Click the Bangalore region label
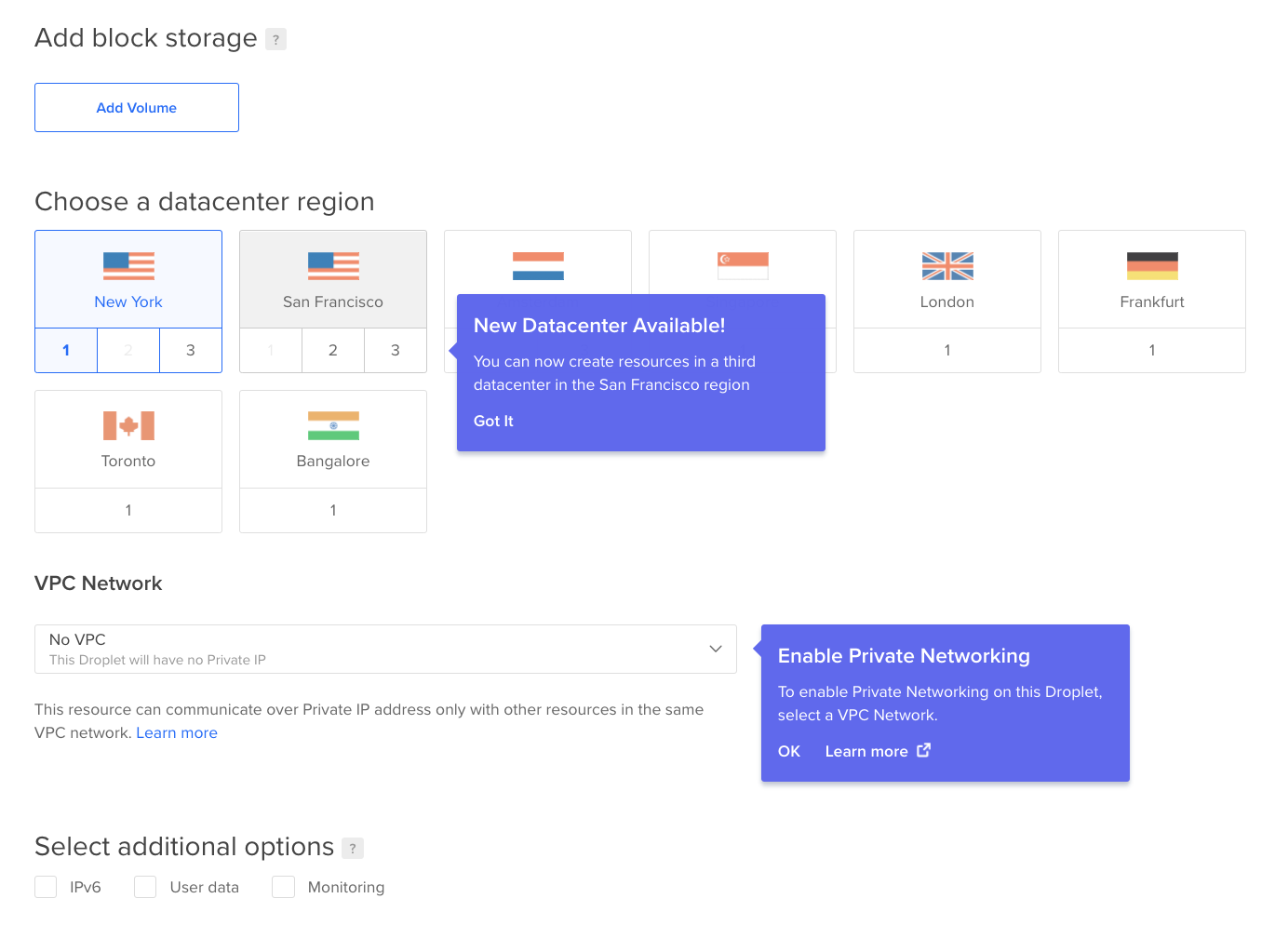This screenshot has width=1275, height=952. coord(333,462)
